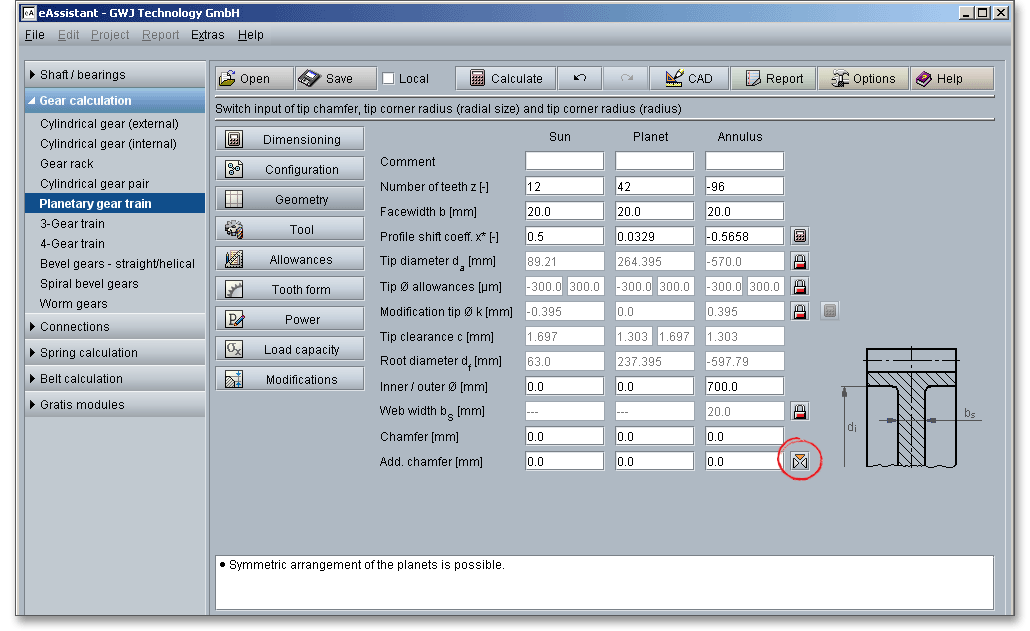This screenshot has width=1030, height=631.
Task: Click the Undo arrow icon
Action: [580, 79]
